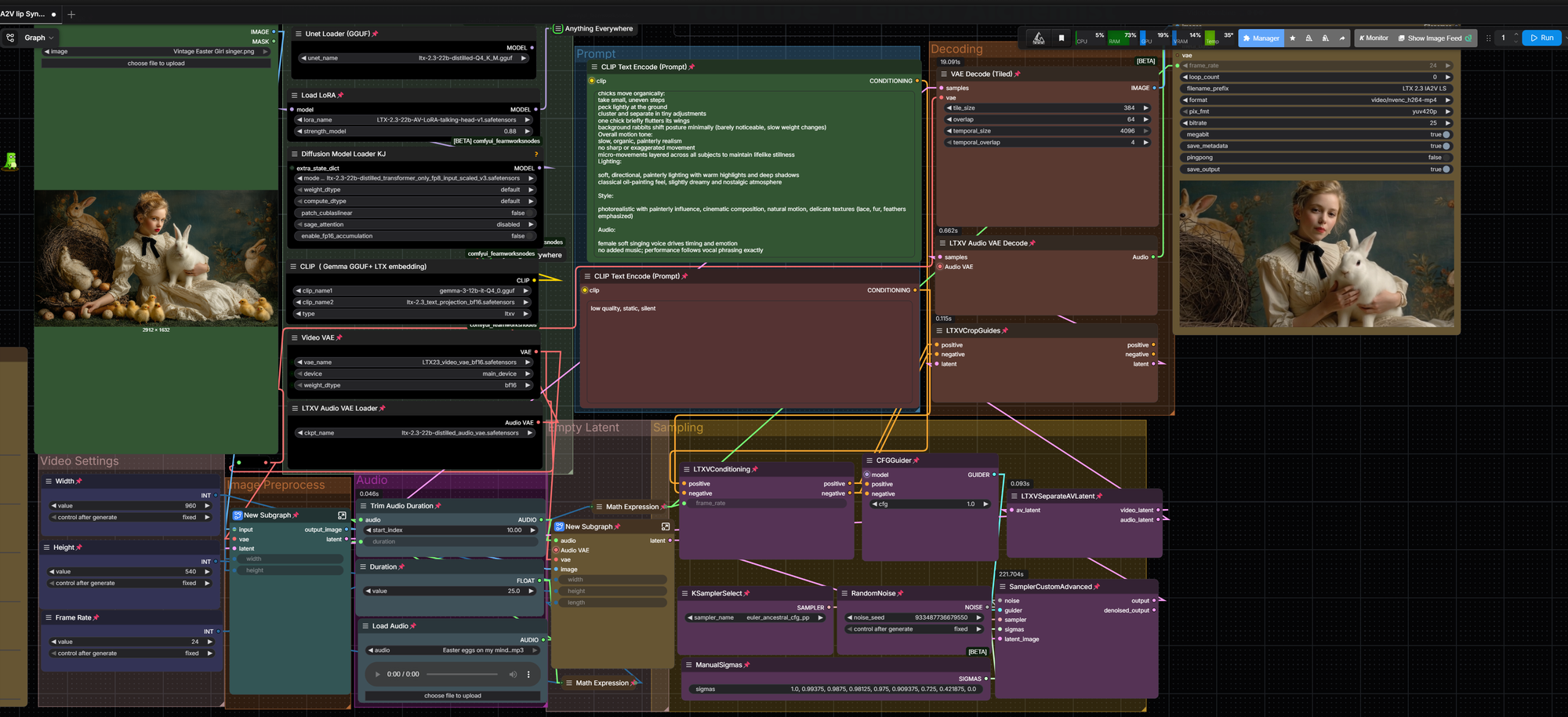Click the audio player seek bar

462,674
